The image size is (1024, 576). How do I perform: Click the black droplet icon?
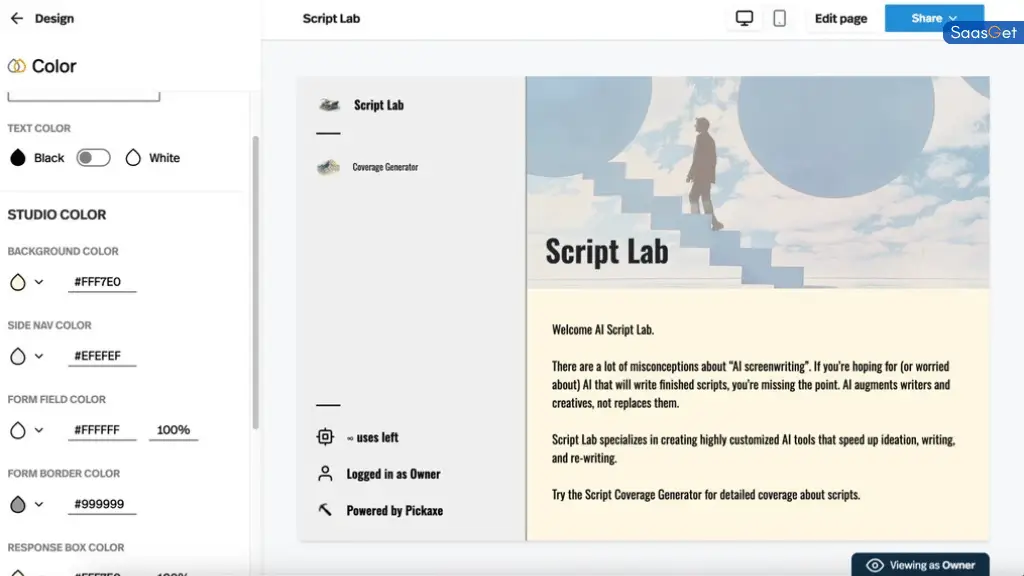point(18,157)
